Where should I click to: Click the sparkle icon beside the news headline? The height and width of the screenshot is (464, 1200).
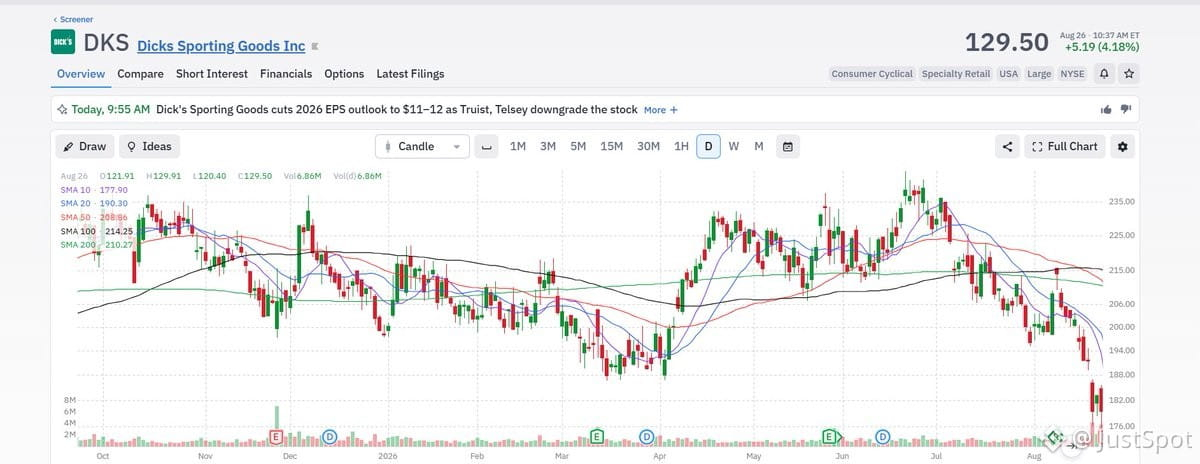63,110
